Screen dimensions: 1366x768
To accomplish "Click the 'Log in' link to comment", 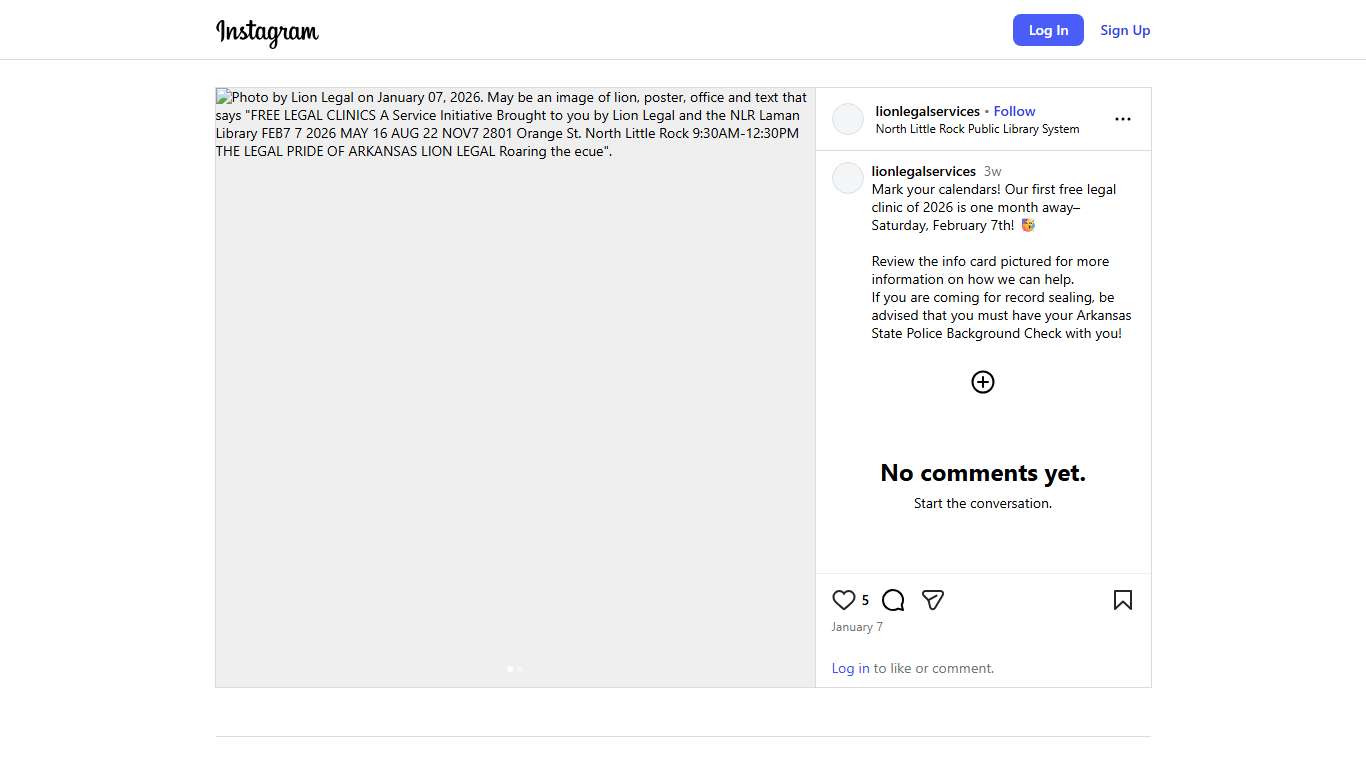I will (x=850, y=668).
